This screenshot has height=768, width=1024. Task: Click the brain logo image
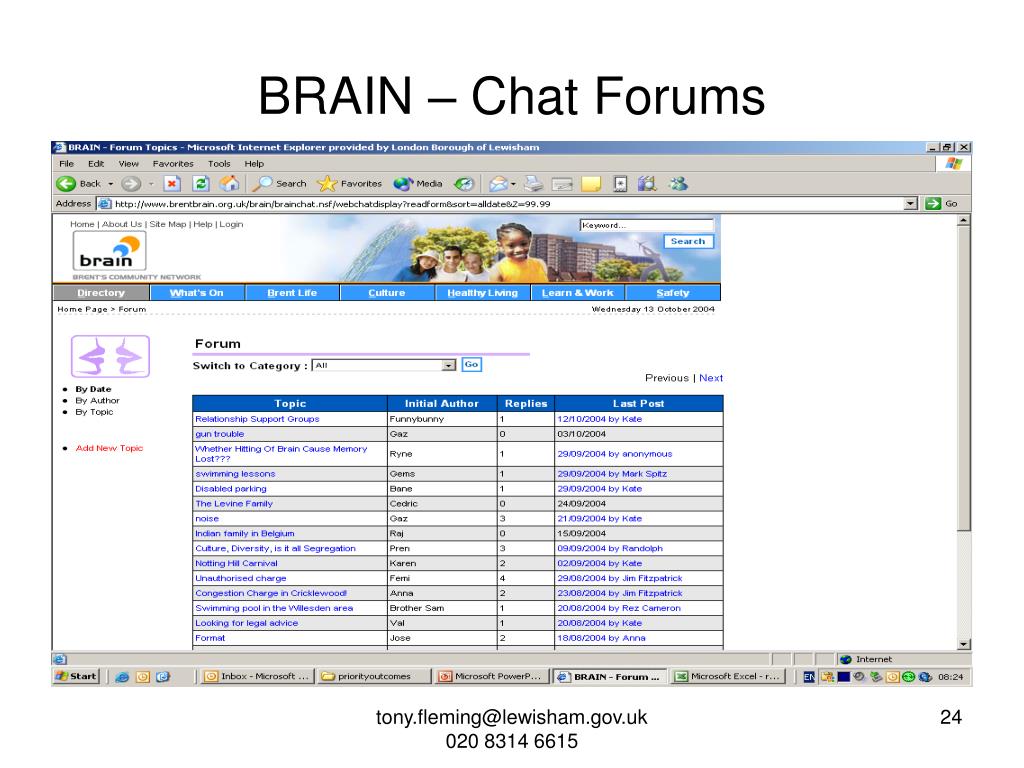click(109, 252)
